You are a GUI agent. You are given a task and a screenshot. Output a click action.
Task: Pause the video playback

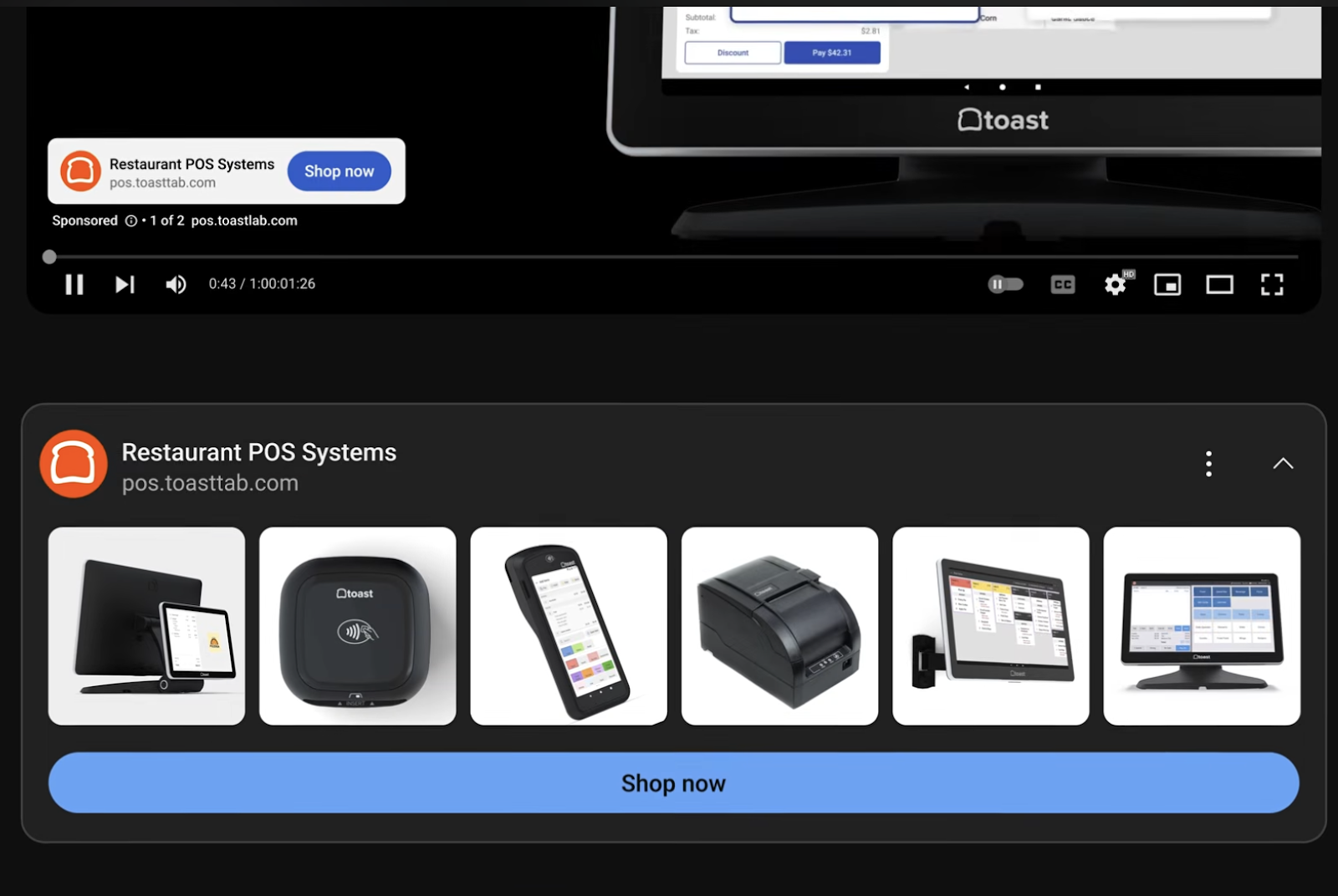pos(74,285)
